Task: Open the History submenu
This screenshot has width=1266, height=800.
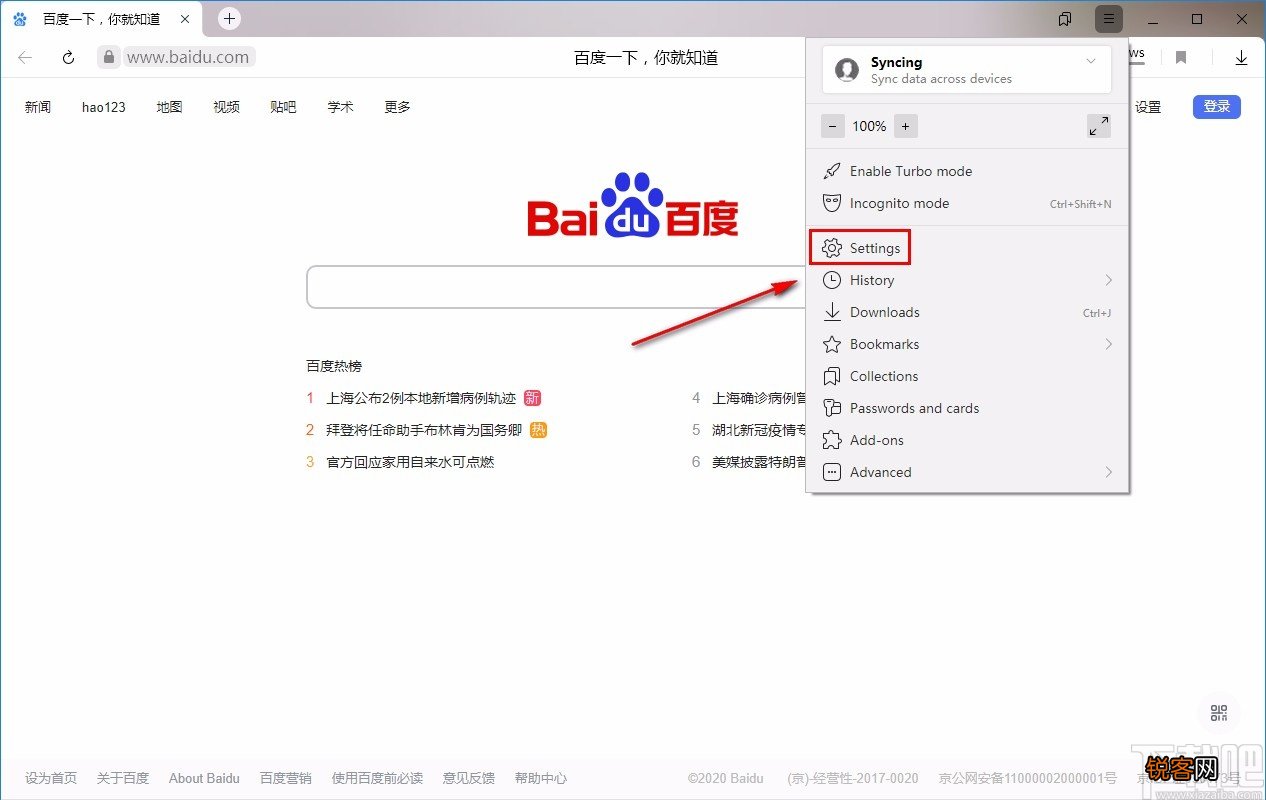Action: pyautogui.click(x=967, y=280)
